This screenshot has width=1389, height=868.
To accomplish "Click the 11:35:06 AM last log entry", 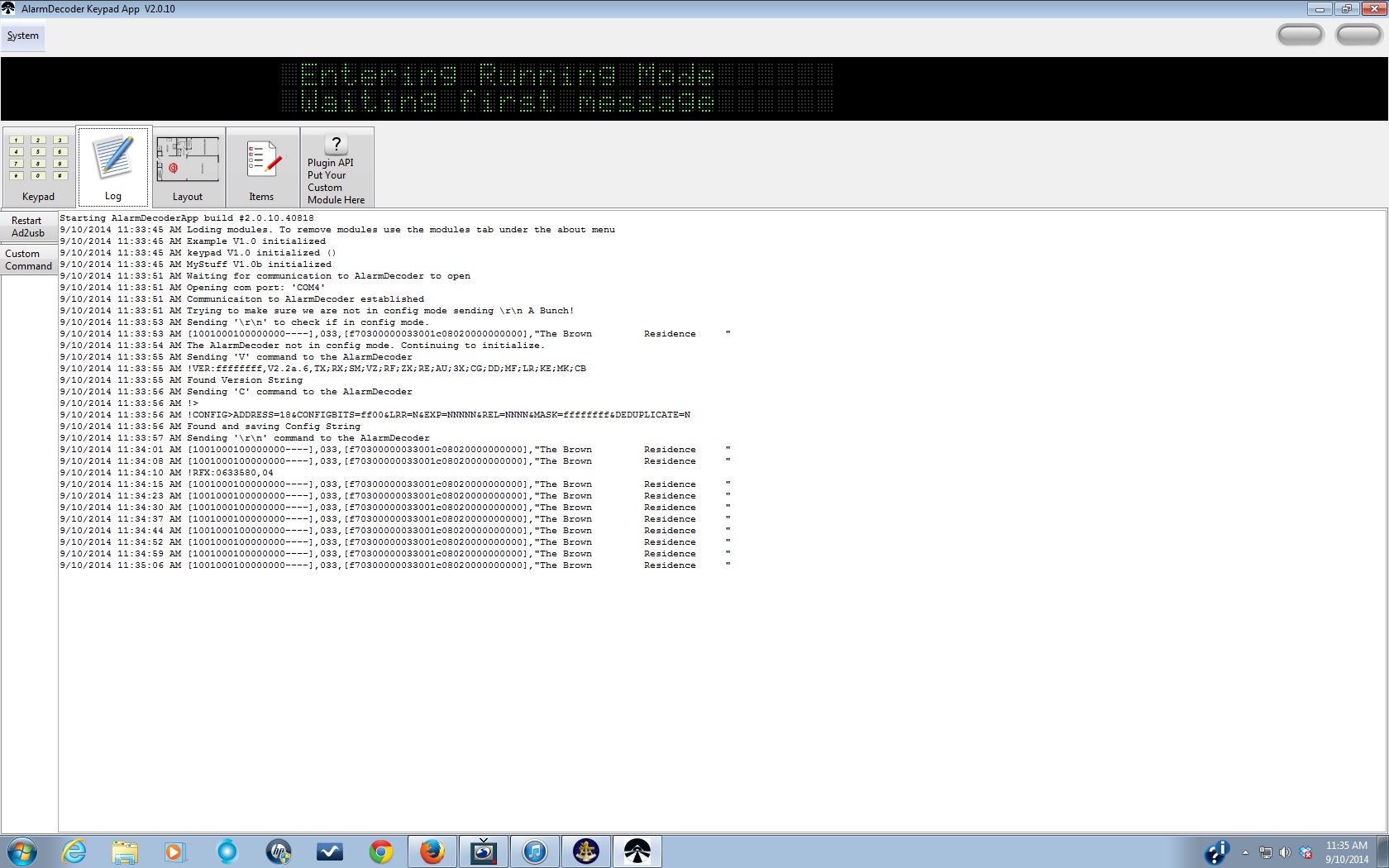I will coord(395,565).
